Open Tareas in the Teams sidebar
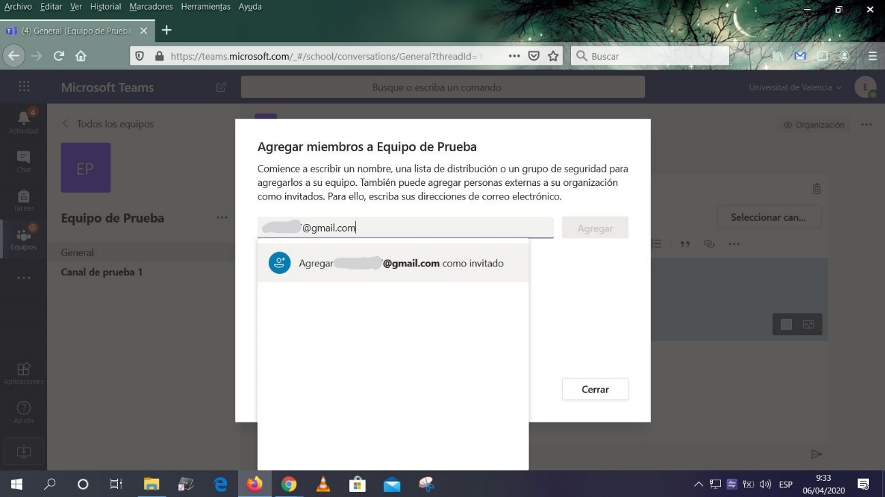Screen dimensions: 885x497 [x=24, y=200]
